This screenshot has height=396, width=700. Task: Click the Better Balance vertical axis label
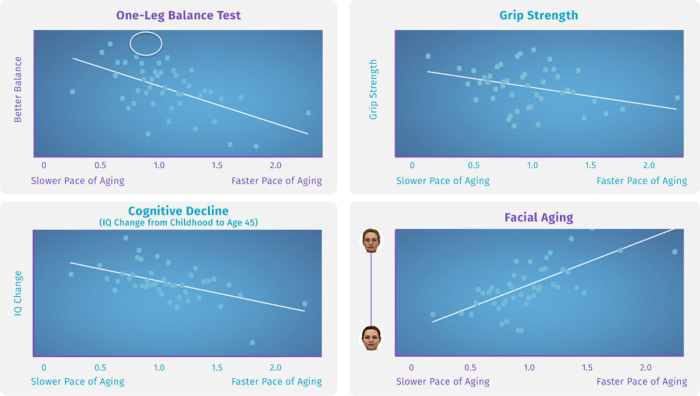coord(17,89)
